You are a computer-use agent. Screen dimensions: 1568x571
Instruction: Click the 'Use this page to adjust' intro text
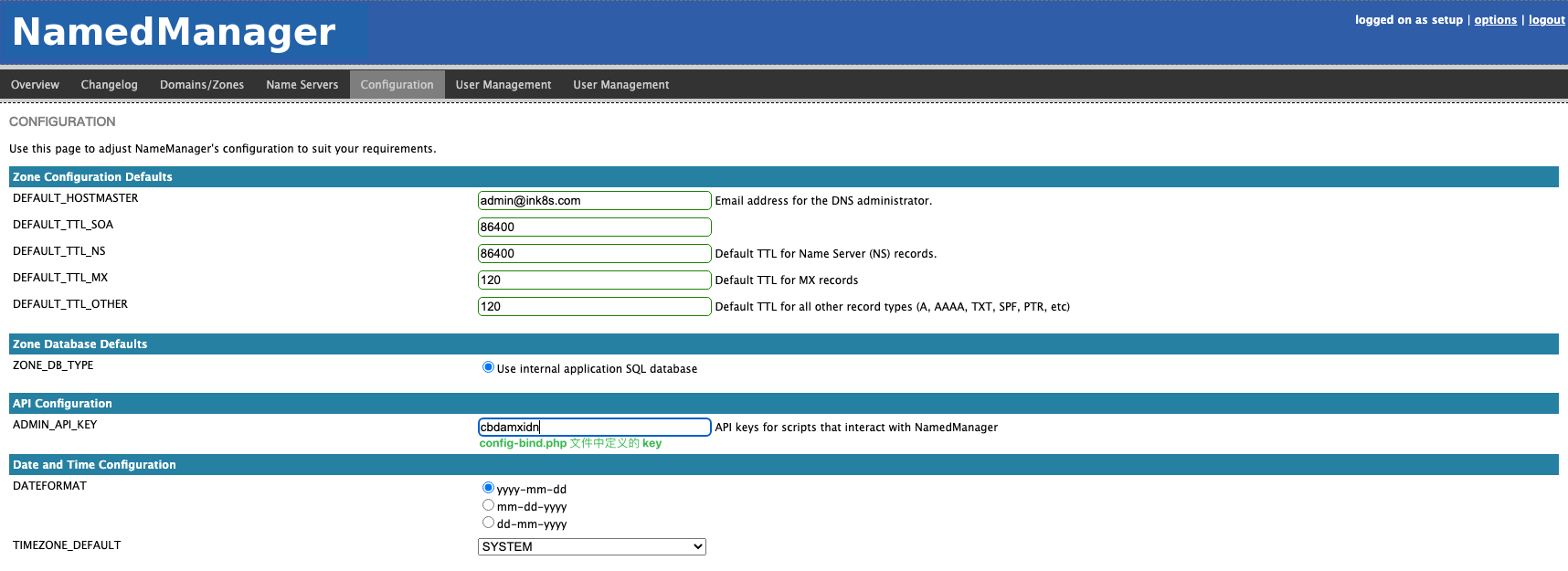coord(223,149)
